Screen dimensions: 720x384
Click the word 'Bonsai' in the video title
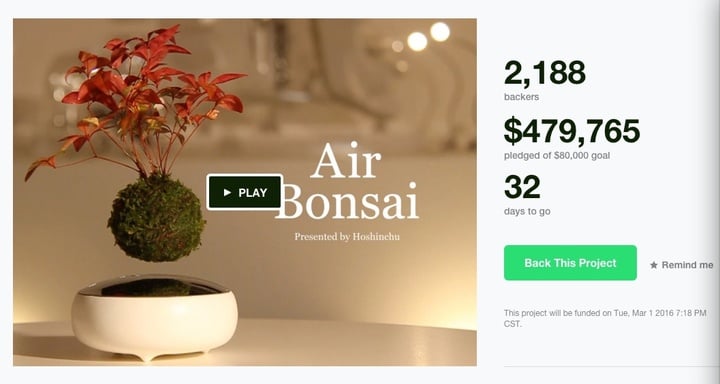(347, 201)
